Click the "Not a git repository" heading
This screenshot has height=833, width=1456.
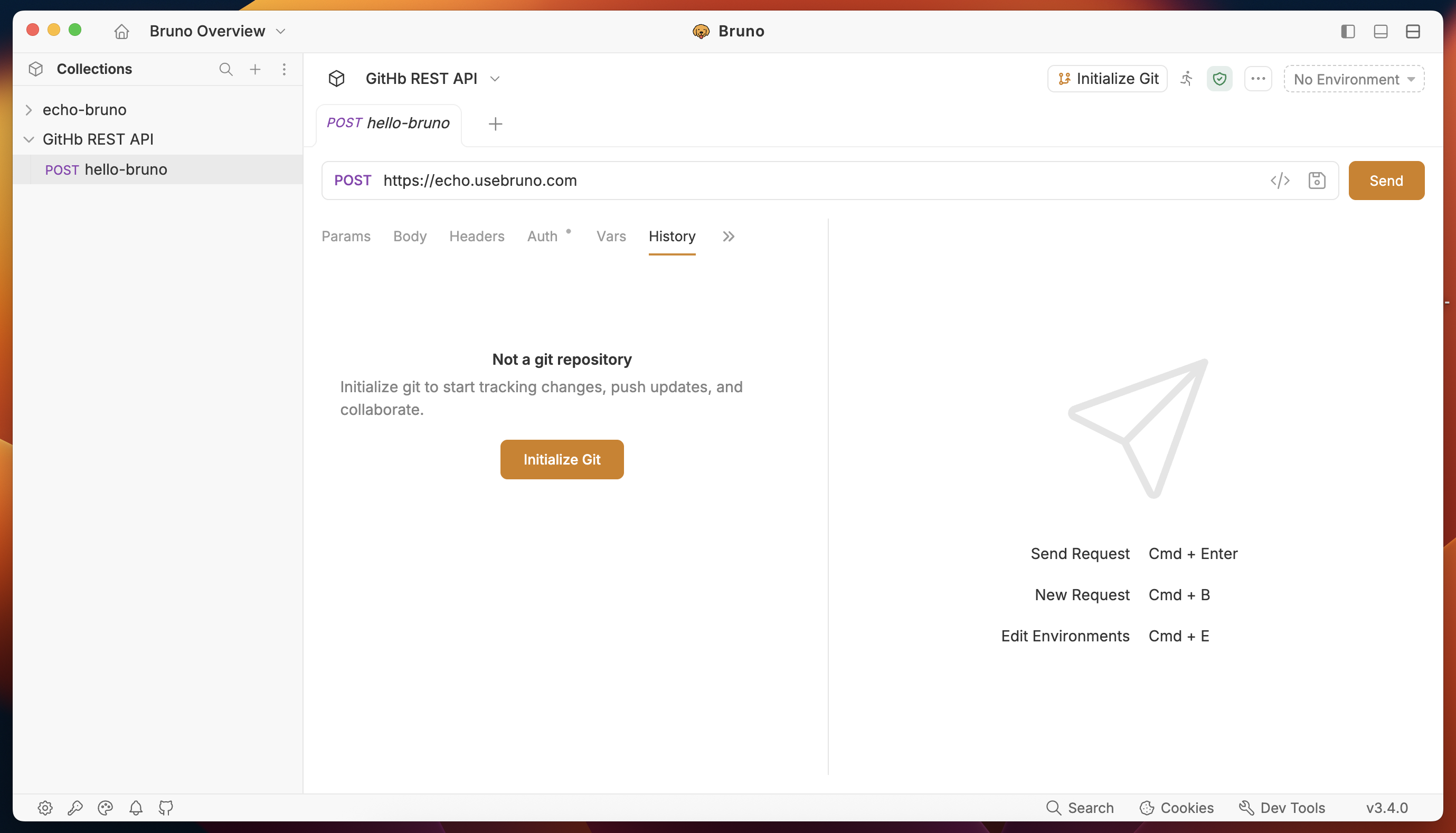562,359
